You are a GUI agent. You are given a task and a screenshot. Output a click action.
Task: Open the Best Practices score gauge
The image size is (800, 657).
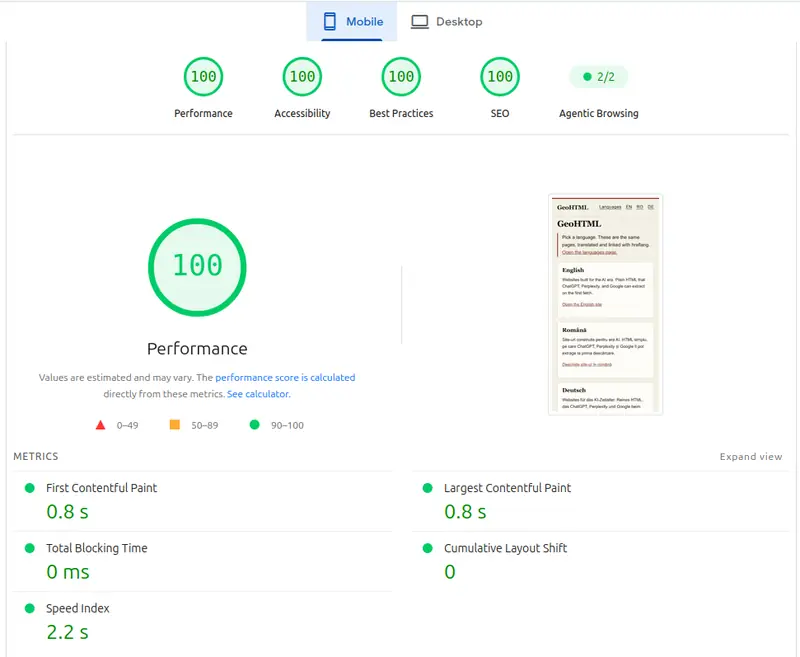(x=401, y=77)
